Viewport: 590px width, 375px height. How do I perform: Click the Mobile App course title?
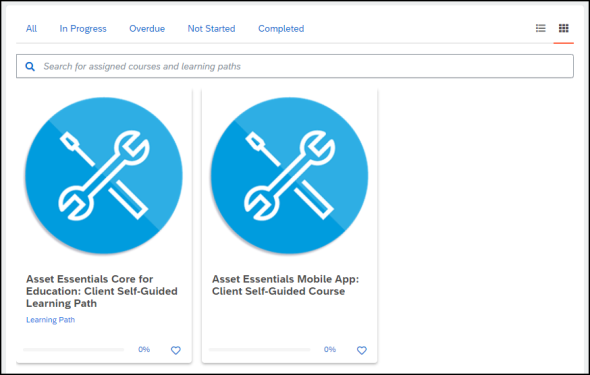(x=285, y=285)
